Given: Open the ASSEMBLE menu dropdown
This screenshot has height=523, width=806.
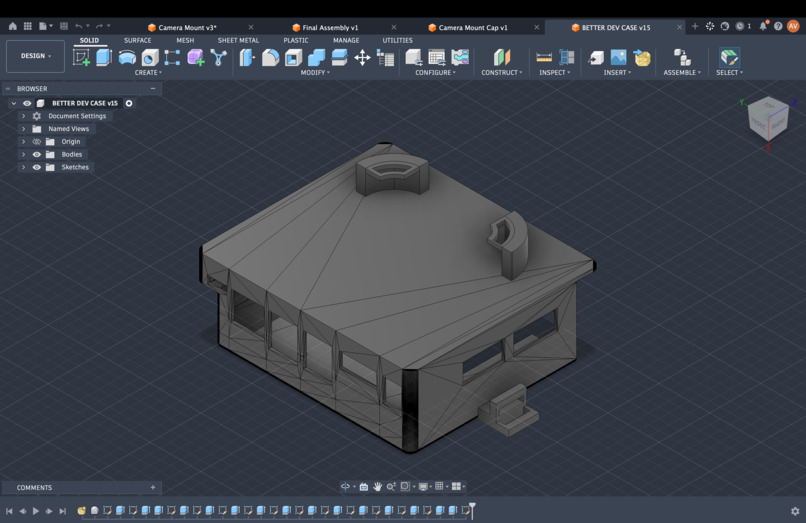Looking at the screenshot, I should [x=682, y=73].
